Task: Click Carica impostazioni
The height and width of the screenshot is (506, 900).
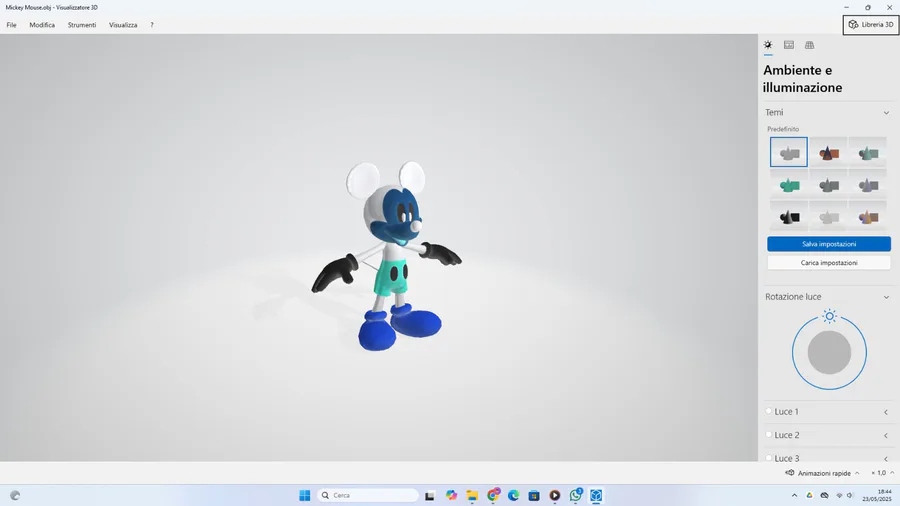Action: click(829, 263)
